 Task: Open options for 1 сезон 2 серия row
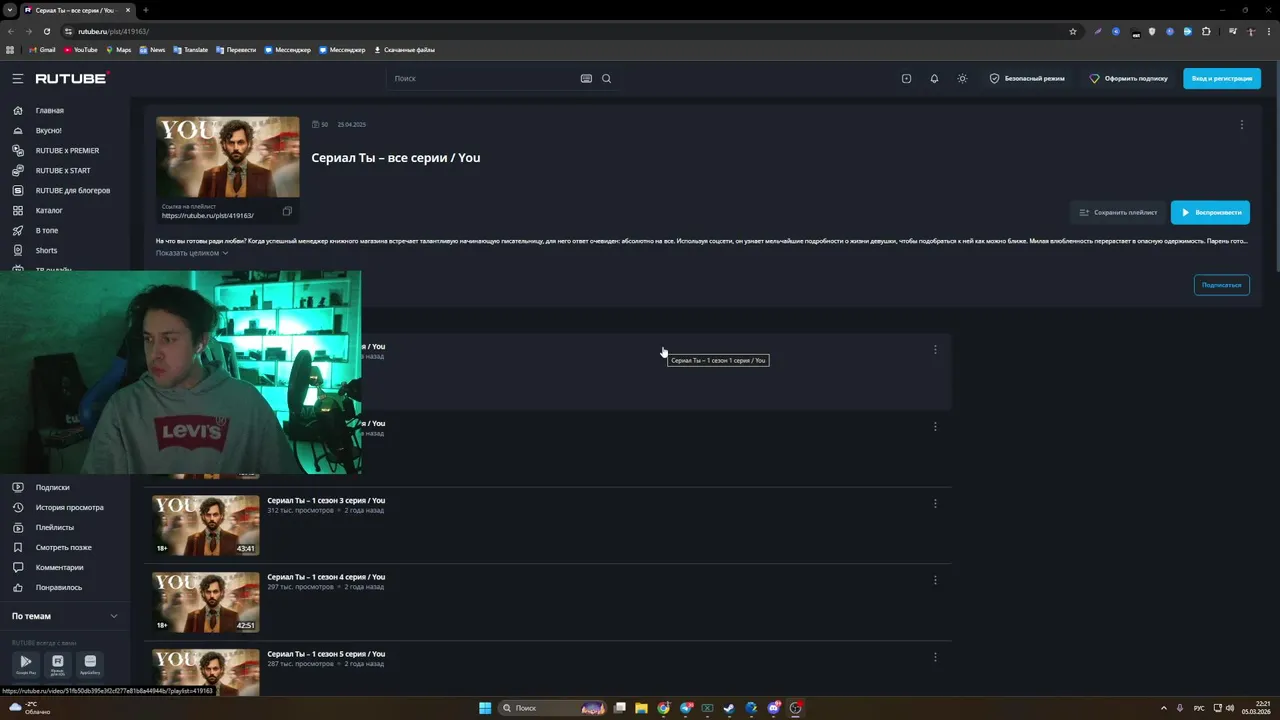point(935,426)
